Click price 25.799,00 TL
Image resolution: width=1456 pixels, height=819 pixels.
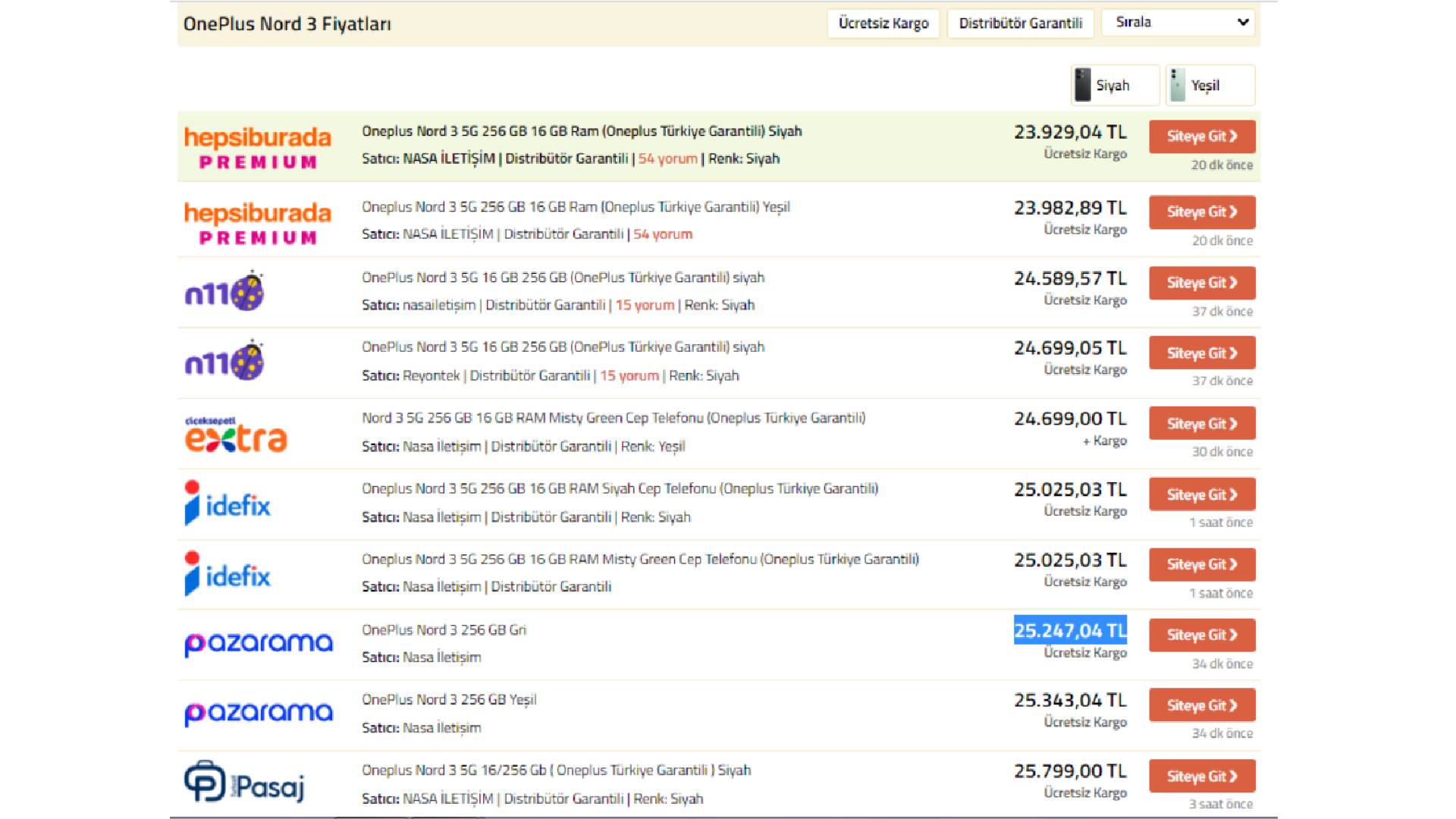(x=1070, y=771)
